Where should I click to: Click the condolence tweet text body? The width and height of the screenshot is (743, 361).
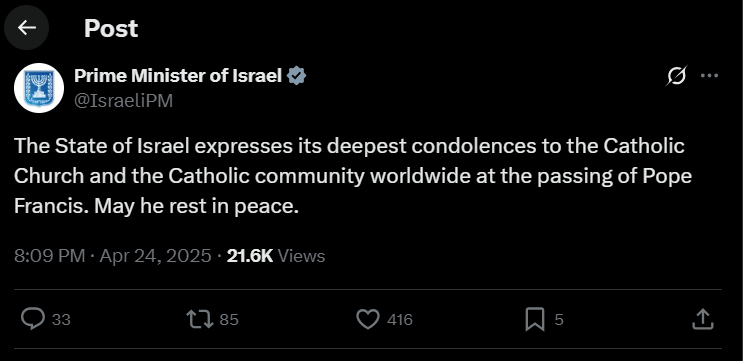[353, 176]
